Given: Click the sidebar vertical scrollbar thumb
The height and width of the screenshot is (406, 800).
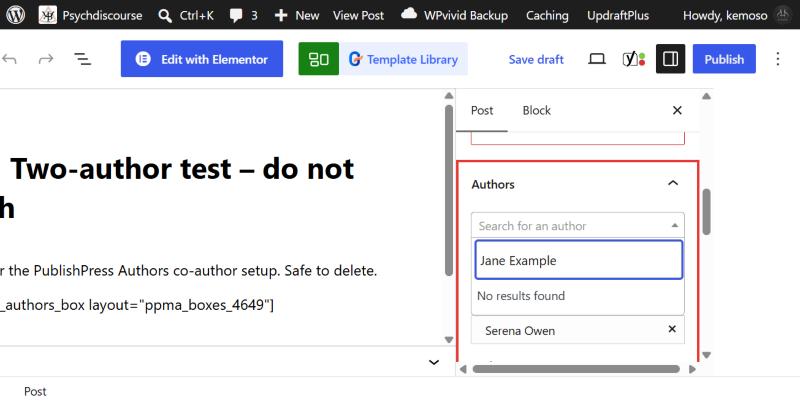Looking at the screenshot, I should (706, 212).
